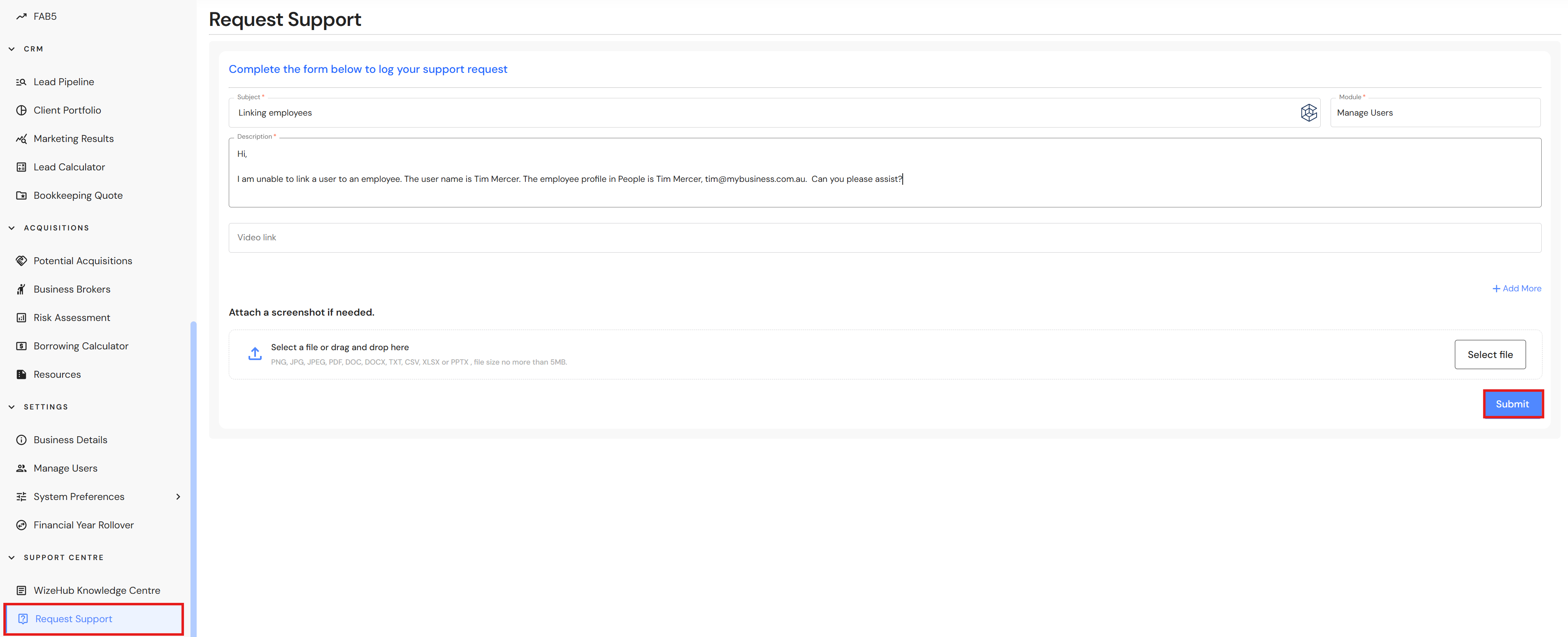Open the Module dropdown
Screen dimensions: 1568x637
coord(1435,113)
